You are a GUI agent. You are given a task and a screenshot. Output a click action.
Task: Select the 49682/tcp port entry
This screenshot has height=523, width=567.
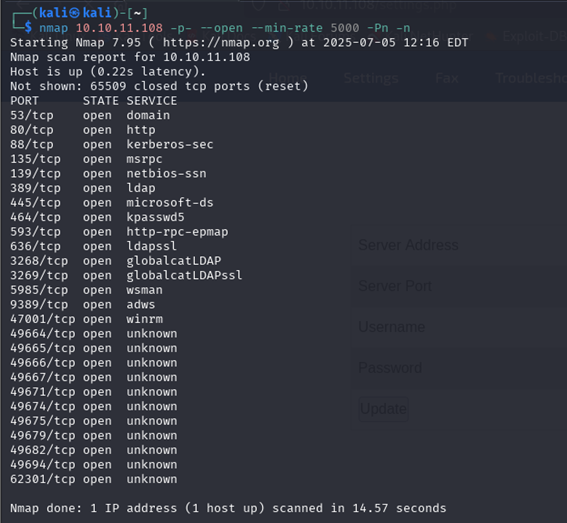pos(43,450)
